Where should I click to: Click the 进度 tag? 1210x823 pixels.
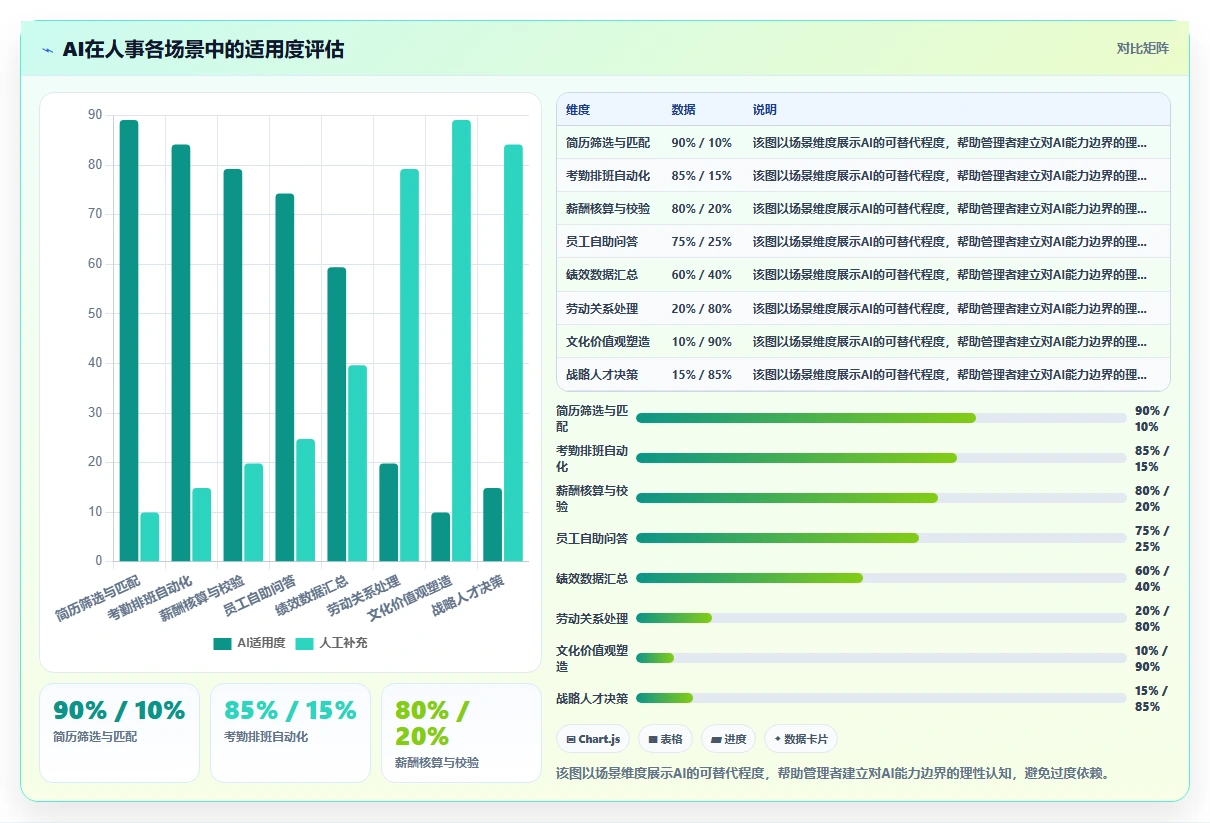point(728,739)
